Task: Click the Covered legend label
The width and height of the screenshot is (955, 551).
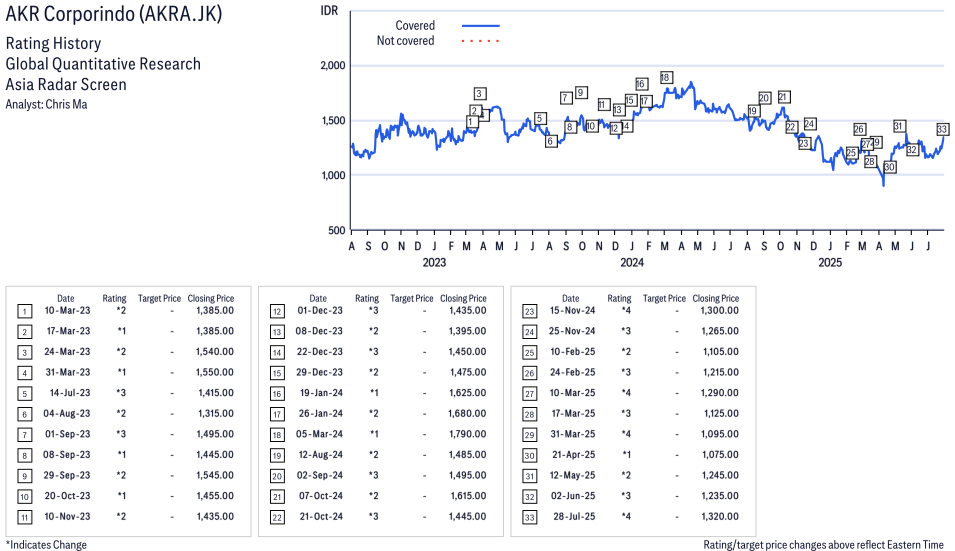Action: coord(415,26)
